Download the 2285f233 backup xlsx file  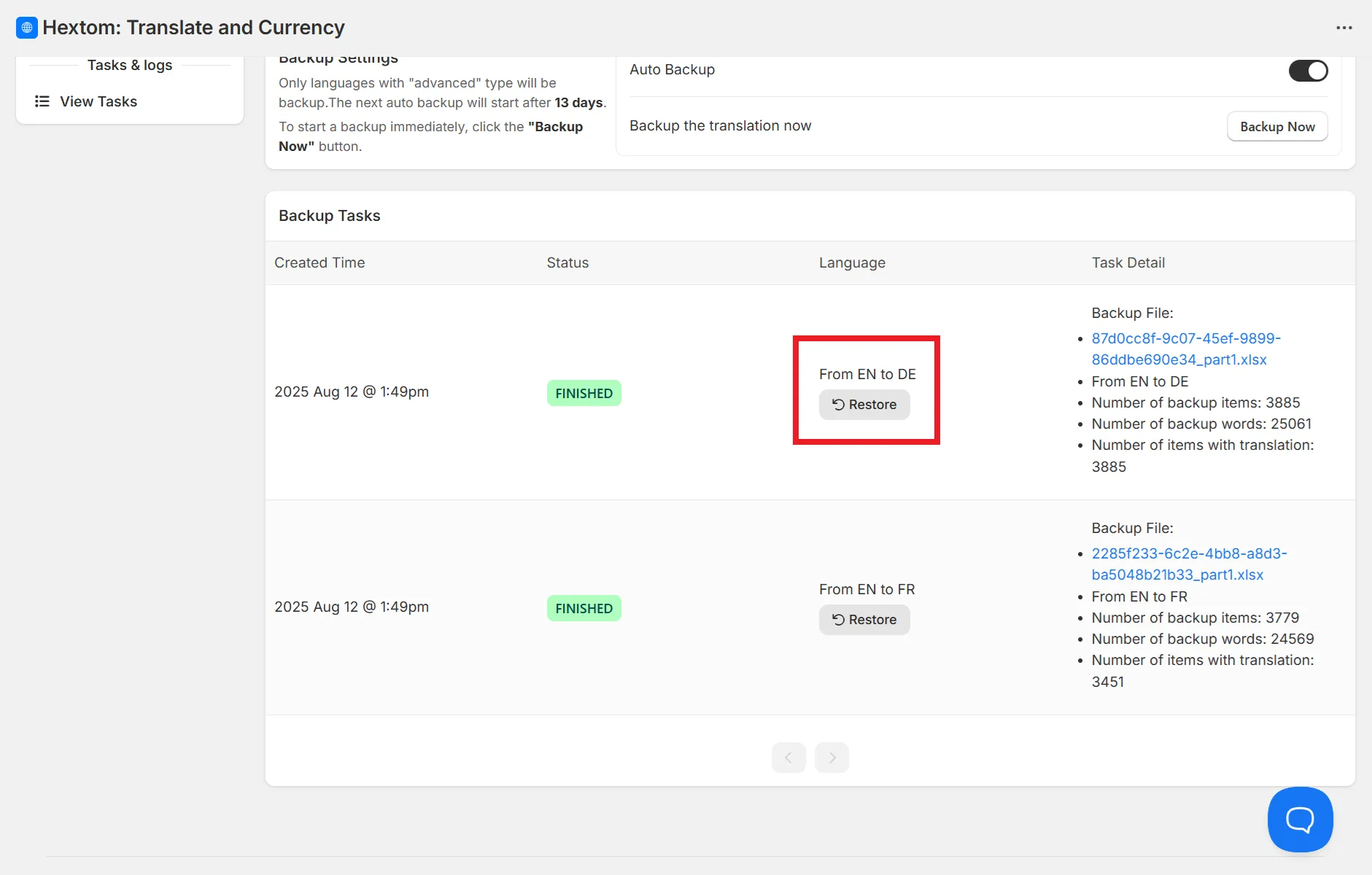coord(1189,564)
